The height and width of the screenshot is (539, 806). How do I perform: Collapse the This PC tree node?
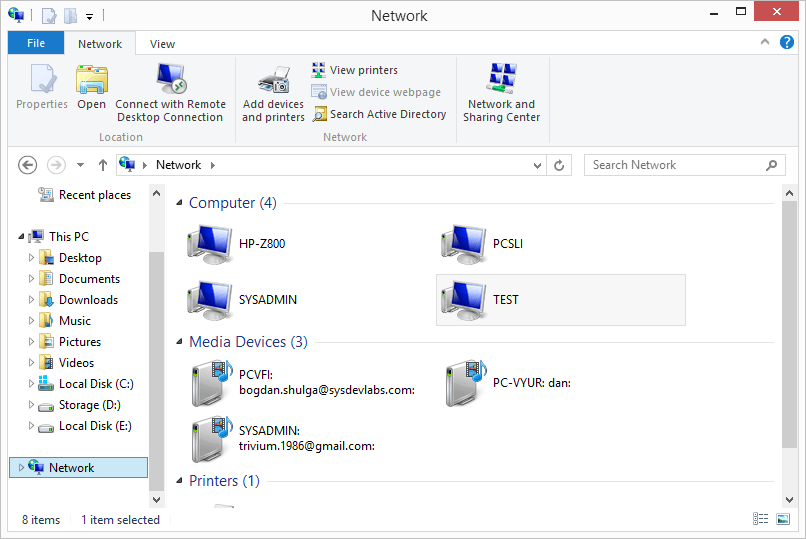point(21,237)
